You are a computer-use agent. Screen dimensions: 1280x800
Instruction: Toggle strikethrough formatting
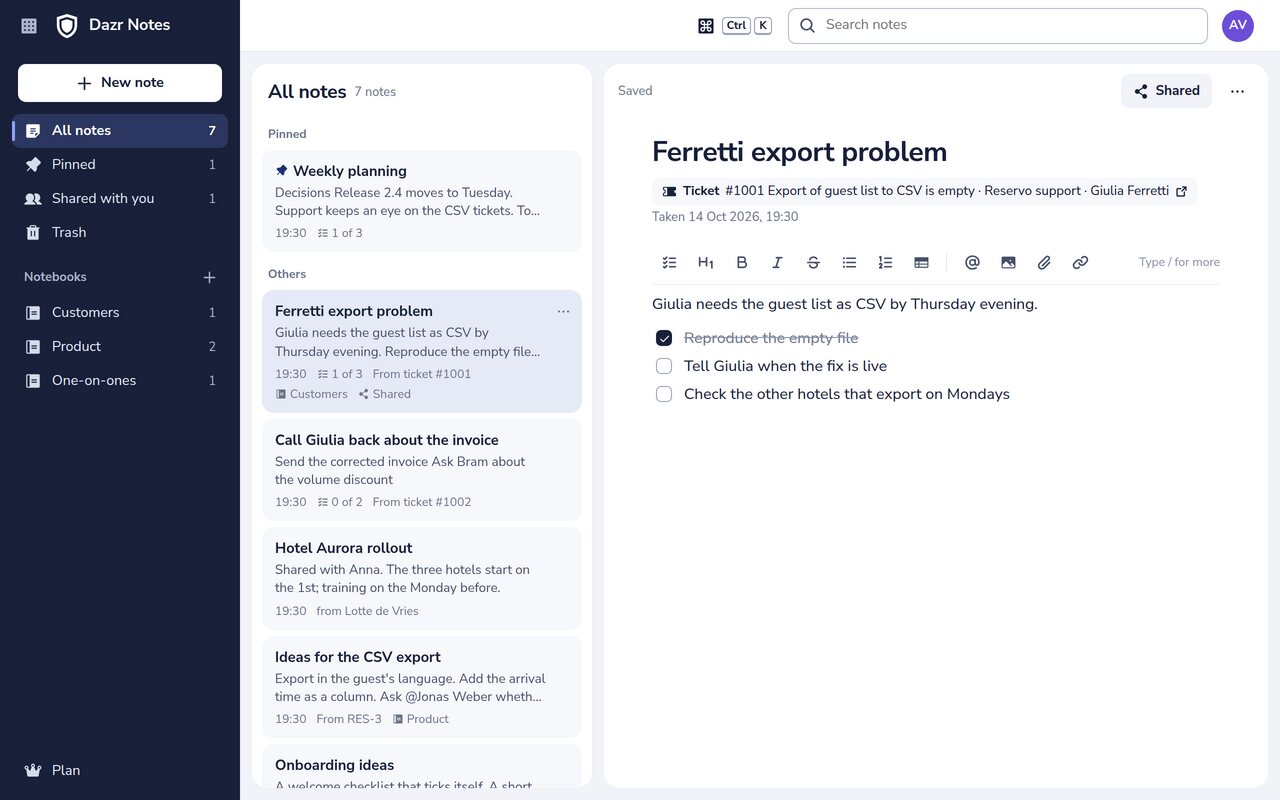pos(813,262)
